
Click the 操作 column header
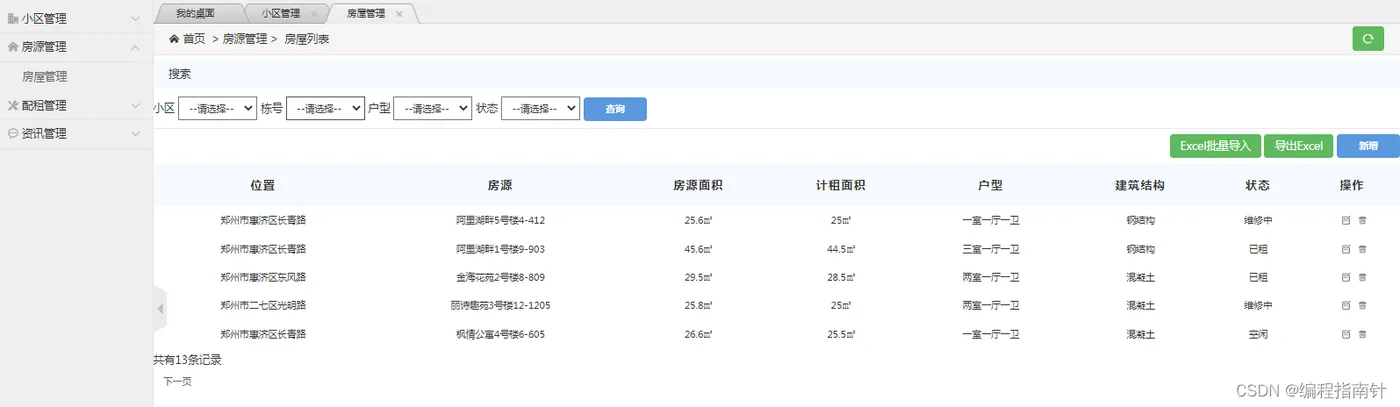1352,185
